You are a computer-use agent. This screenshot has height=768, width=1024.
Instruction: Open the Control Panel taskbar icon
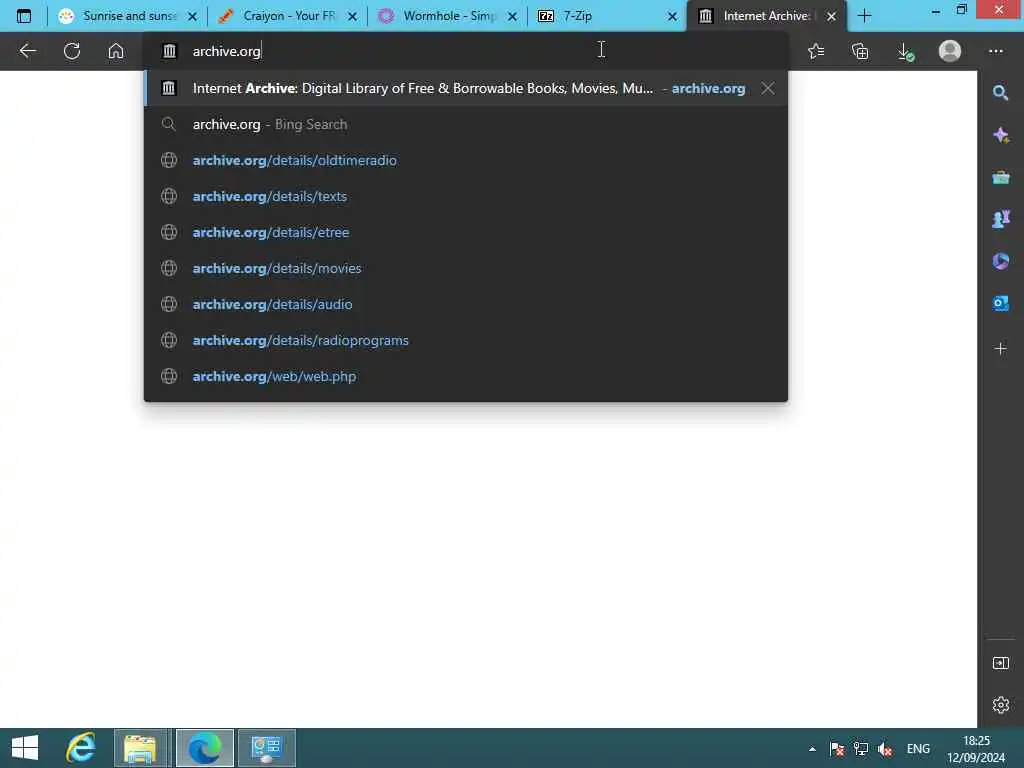click(266, 748)
